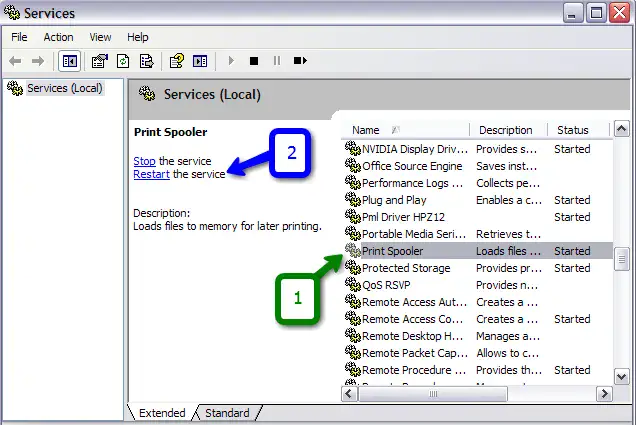Click the Protected Storage gear icon
The width and height of the screenshot is (636, 425).
pyautogui.click(x=353, y=268)
